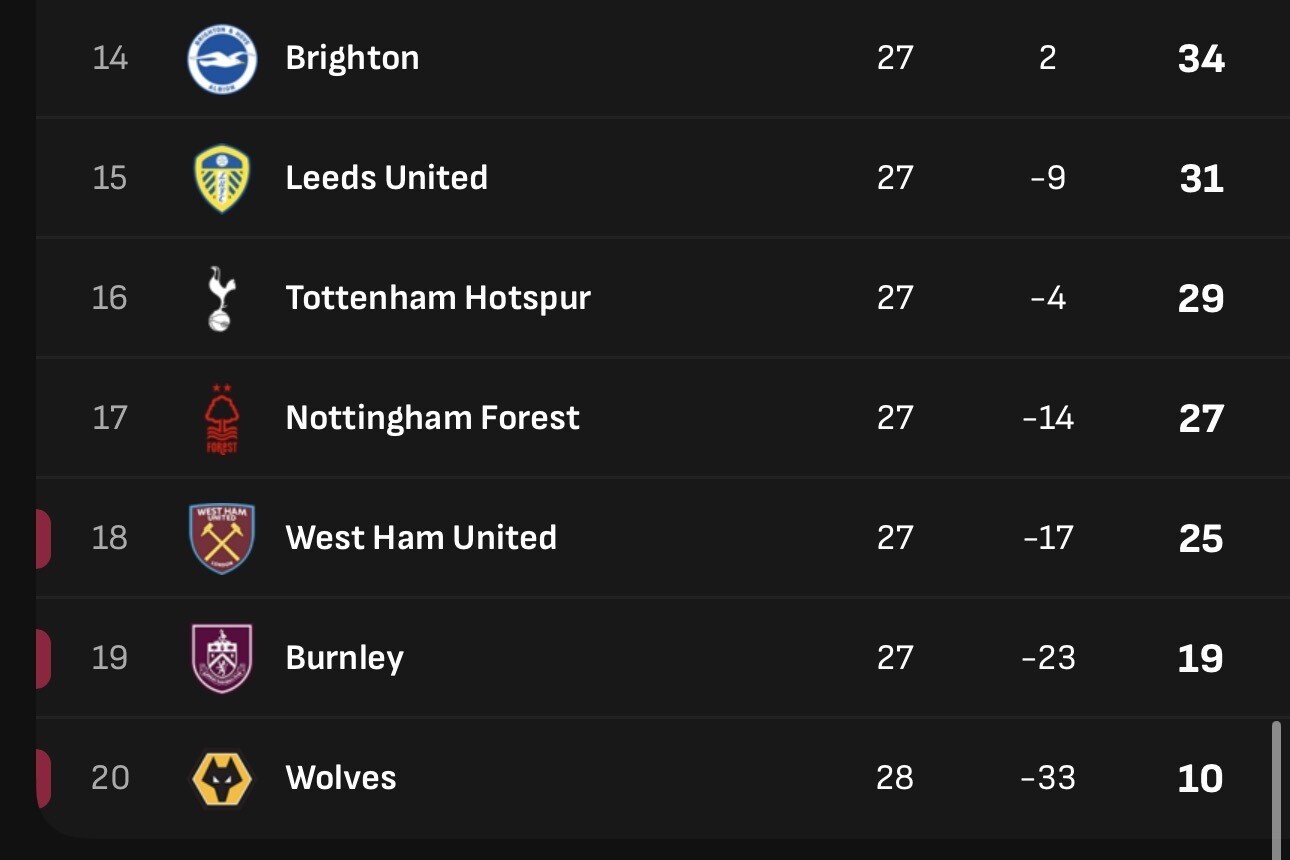Click Wolves' matches played value 28
Screen dimensions: 1290x860
point(894,778)
